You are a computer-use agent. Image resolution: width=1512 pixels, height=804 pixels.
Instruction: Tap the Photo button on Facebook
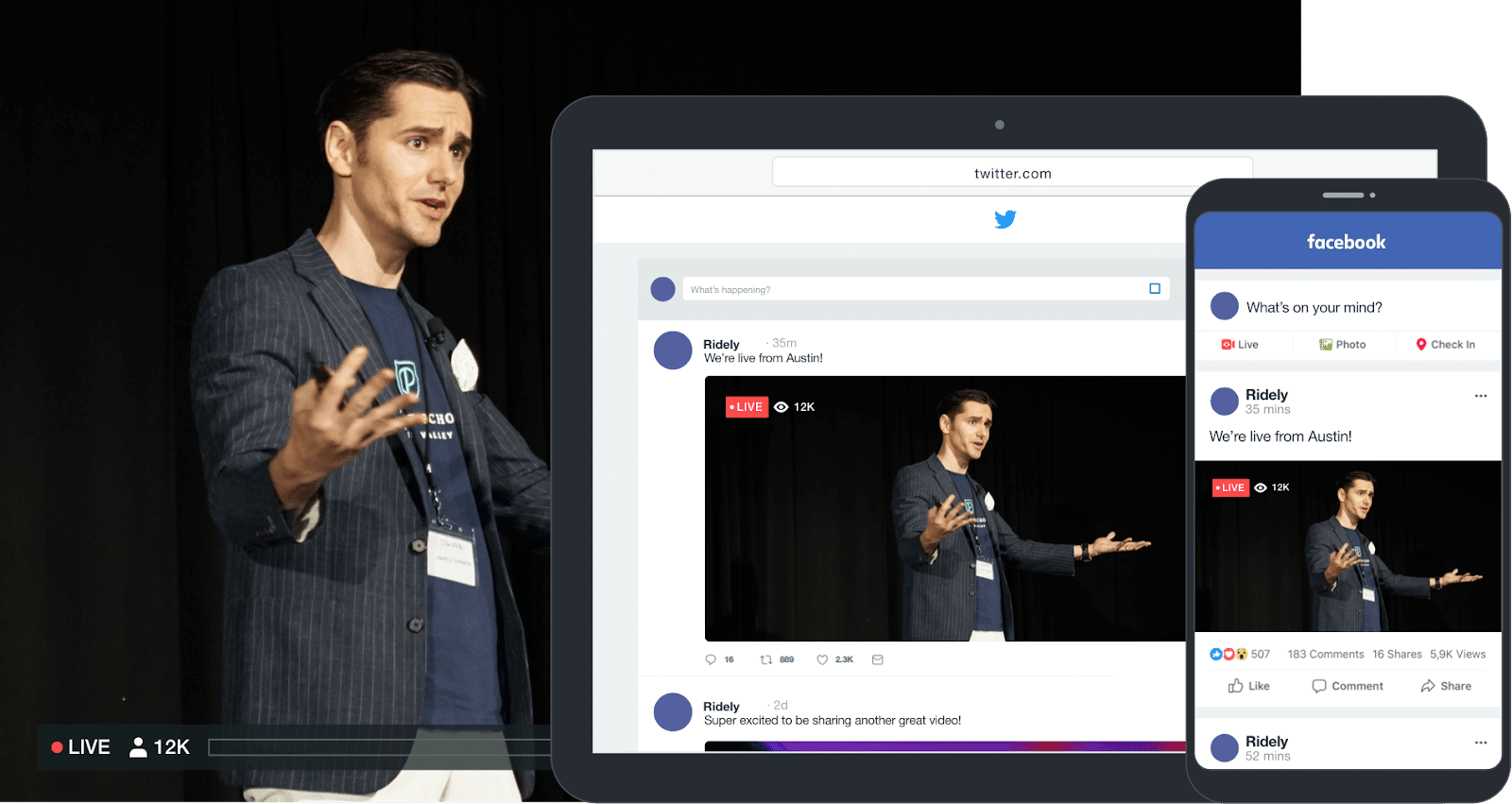[1343, 345]
